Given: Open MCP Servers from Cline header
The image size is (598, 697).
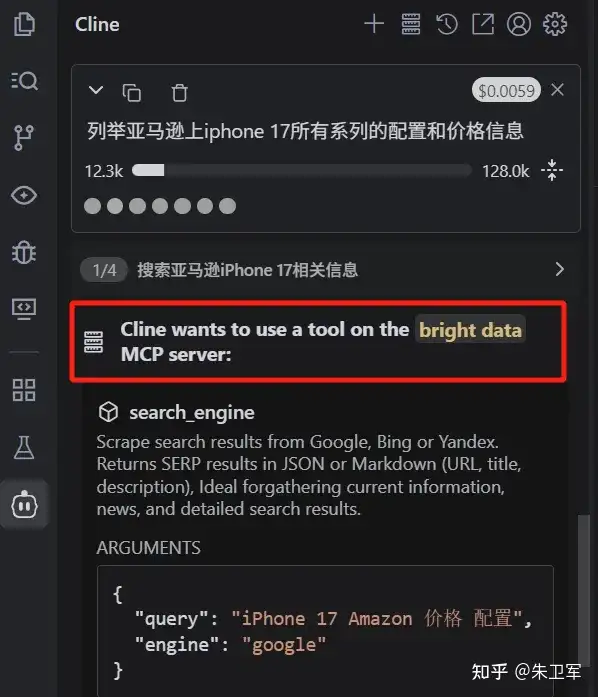Looking at the screenshot, I should 411,24.
